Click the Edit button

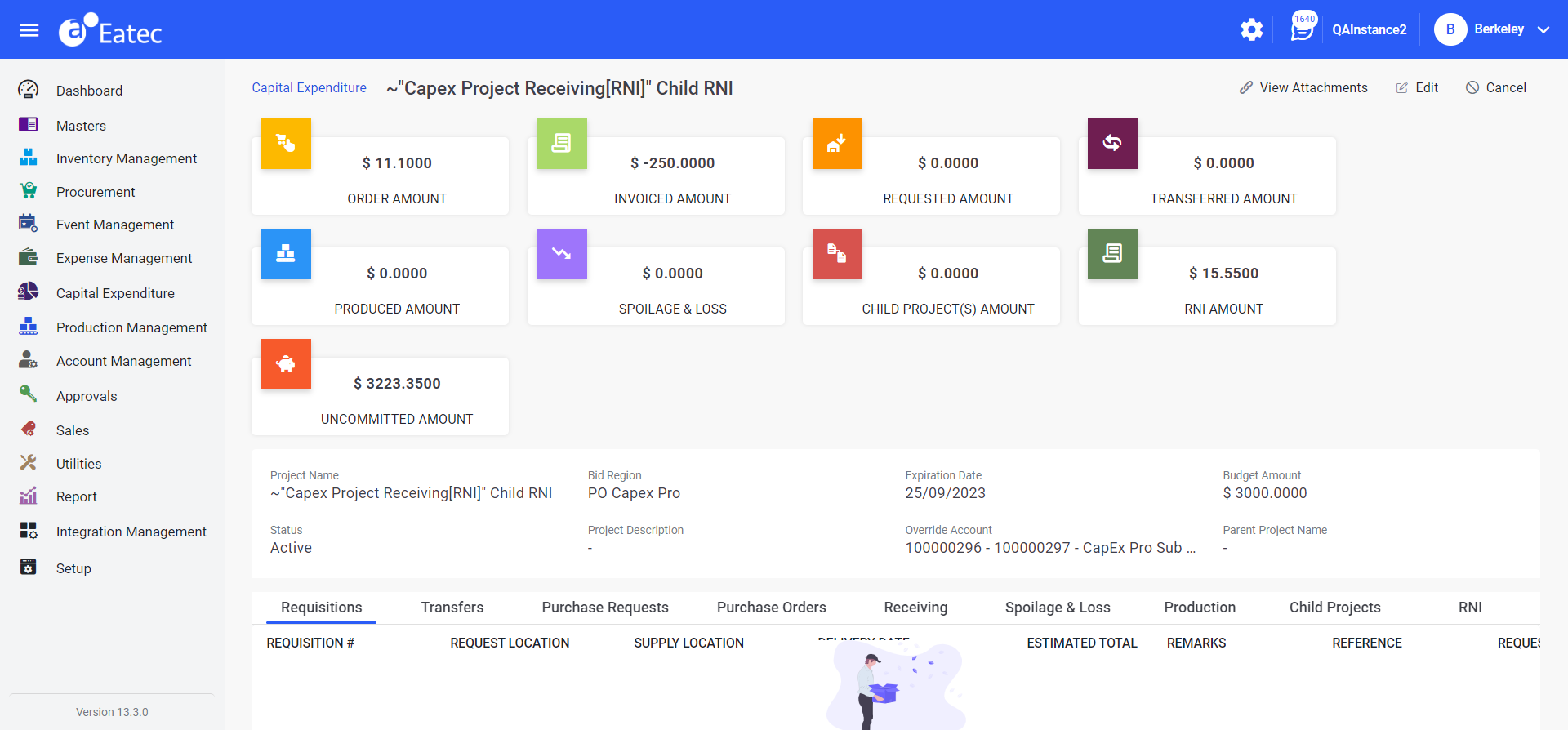tap(1417, 88)
